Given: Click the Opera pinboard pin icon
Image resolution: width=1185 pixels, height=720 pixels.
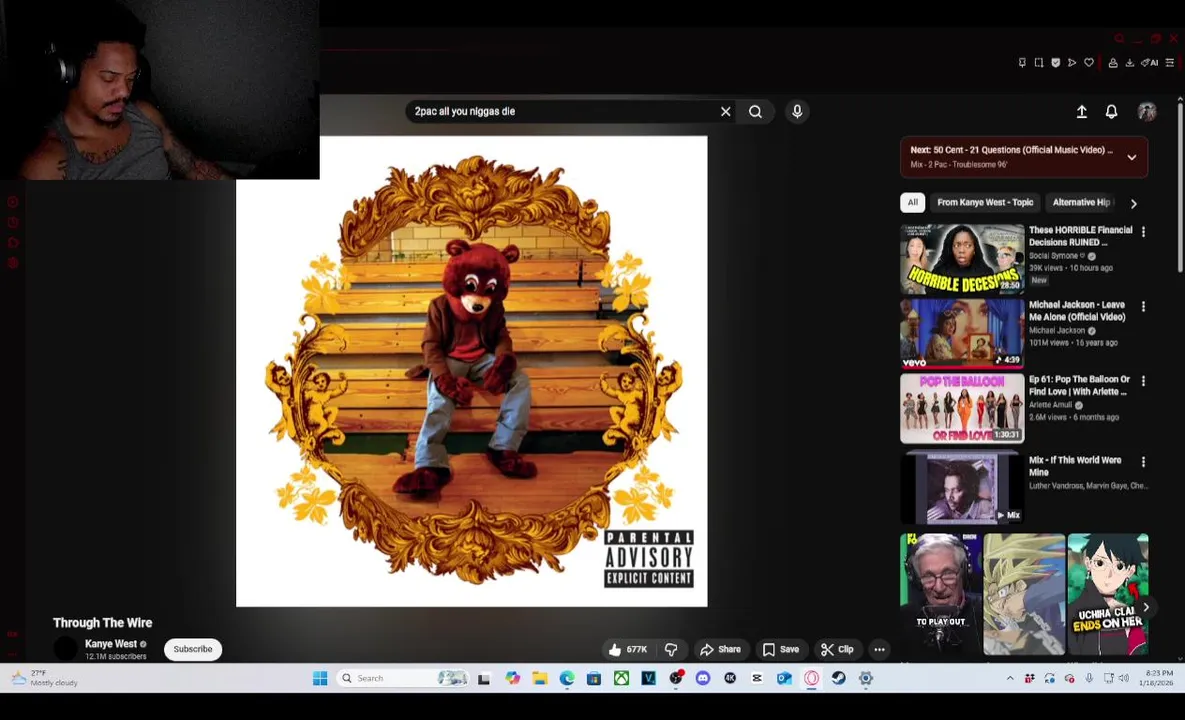Looking at the screenshot, I should (x=1022, y=63).
